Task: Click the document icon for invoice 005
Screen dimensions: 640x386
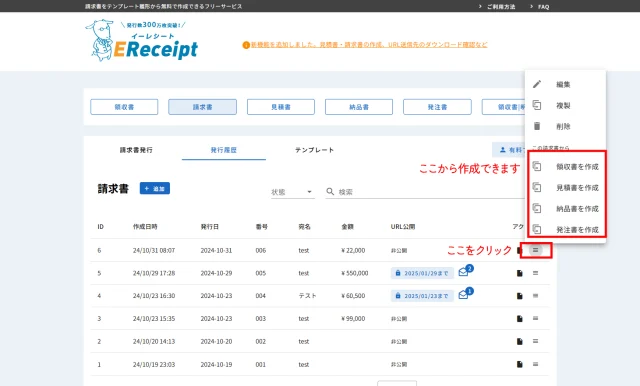Action: [520, 273]
